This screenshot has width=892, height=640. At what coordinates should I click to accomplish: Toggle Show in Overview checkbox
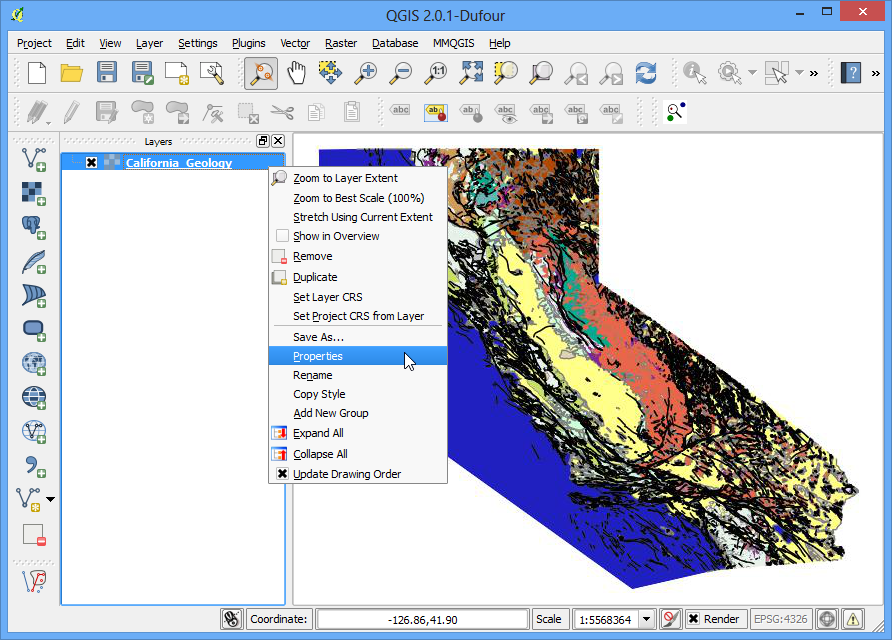[x=282, y=236]
